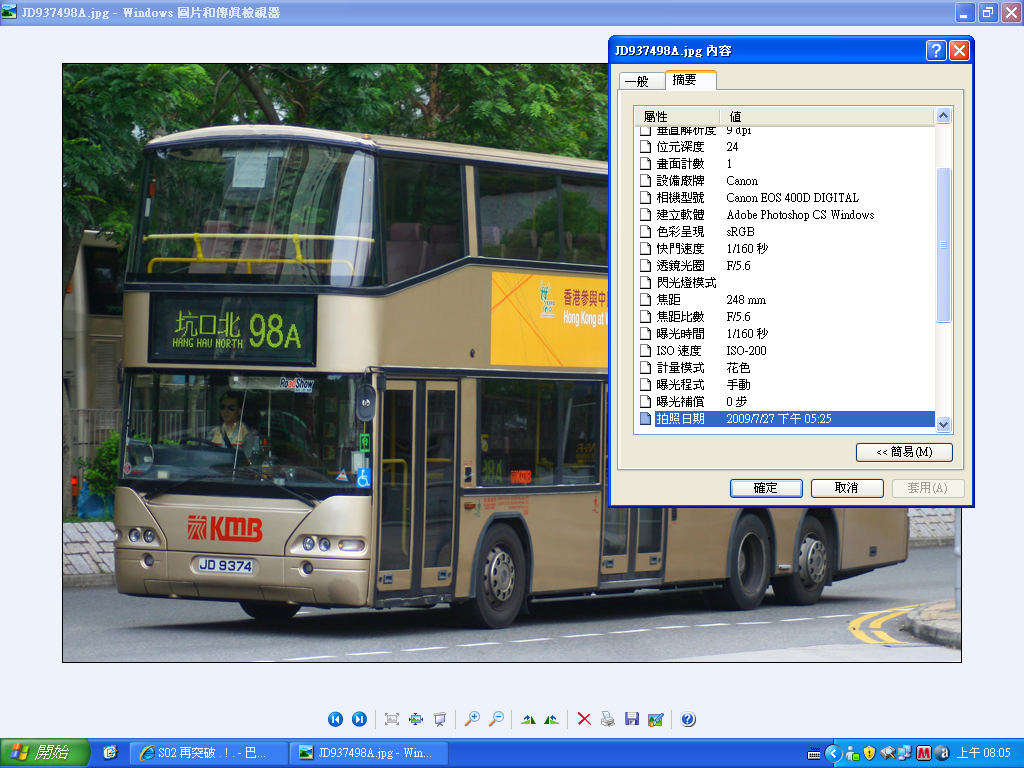Show image at best fit size
The width and height of the screenshot is (1024, 768).
point(392,719)
